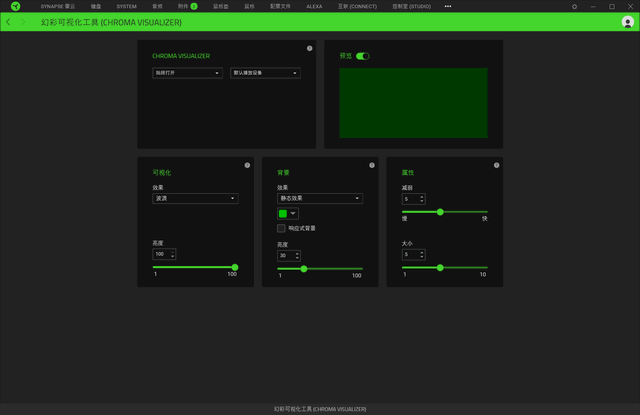Image resolution: width=640 pixels, height=415 pixels.
Task: Enable the 响应式背景 checkbox
Action: pos(281,228)
